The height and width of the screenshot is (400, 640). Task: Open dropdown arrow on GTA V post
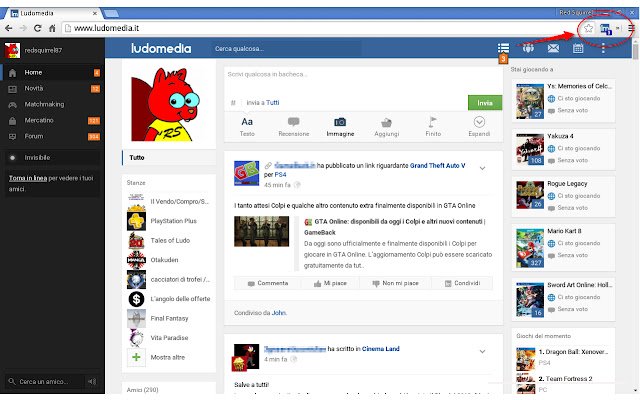tap(482, 169)
